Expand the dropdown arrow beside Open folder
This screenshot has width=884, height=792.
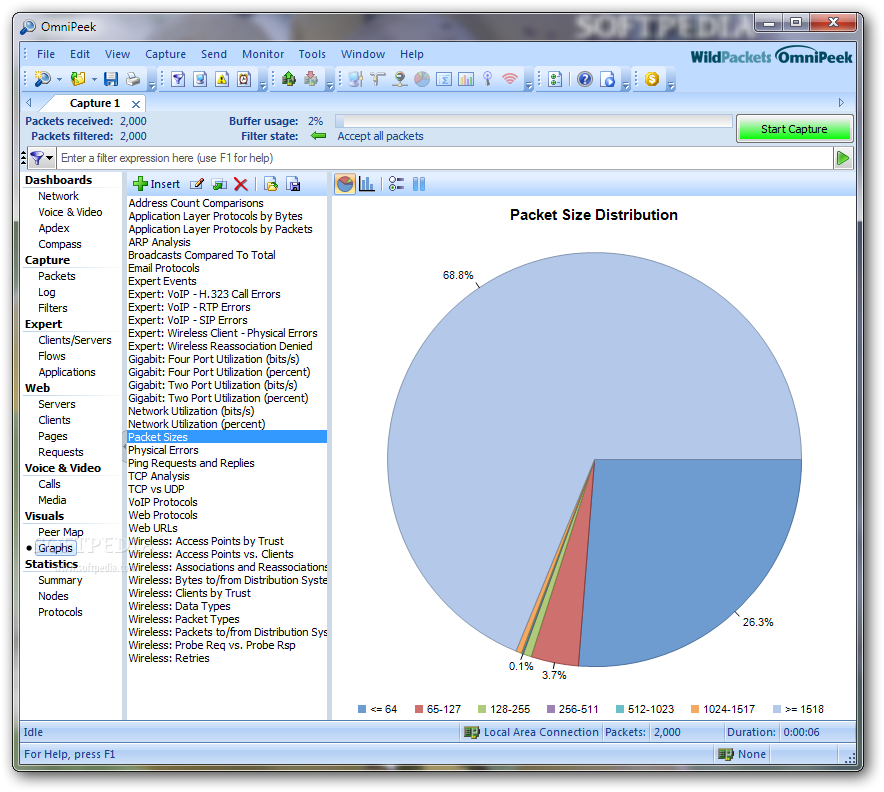tap(94, 79)
